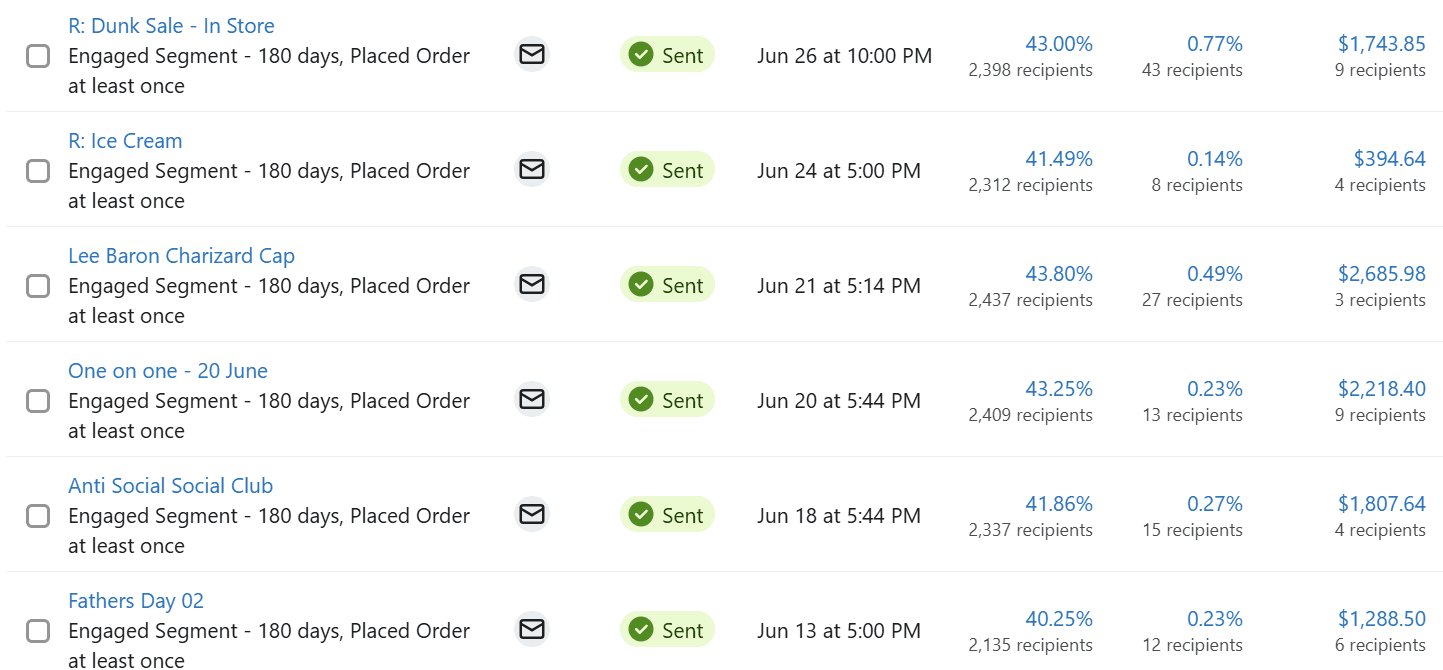The width and height of the screenshot is (1443, 670).
Task: Click the 43.00% open rate for R: Dunk Sale
Action: (1059, 43)
